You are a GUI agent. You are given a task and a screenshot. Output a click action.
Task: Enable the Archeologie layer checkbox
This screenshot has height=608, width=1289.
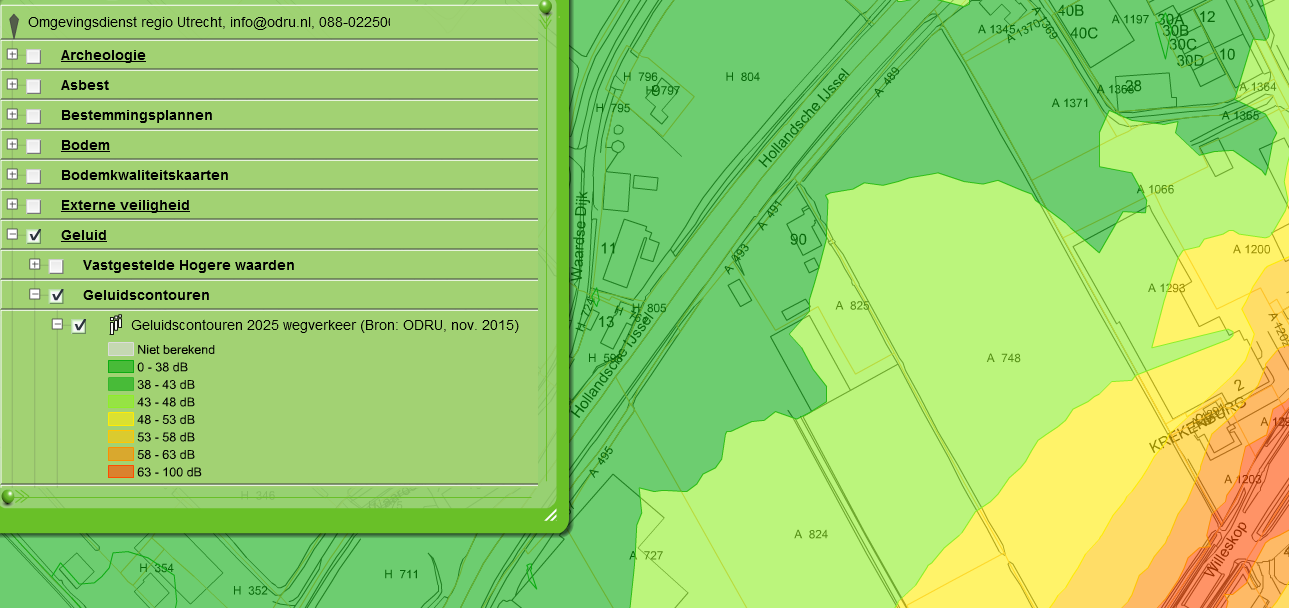pyautogui.click(x=34, y=56)
